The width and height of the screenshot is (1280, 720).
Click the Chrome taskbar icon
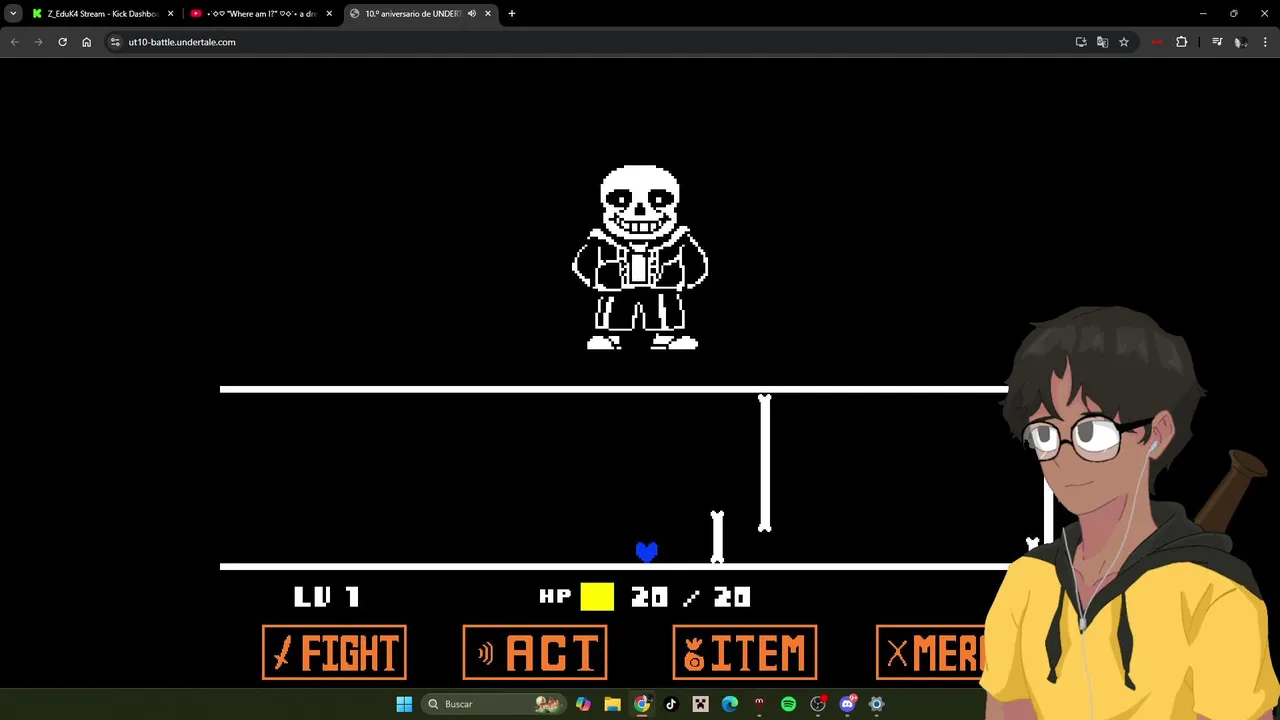[x=642, y=704]
